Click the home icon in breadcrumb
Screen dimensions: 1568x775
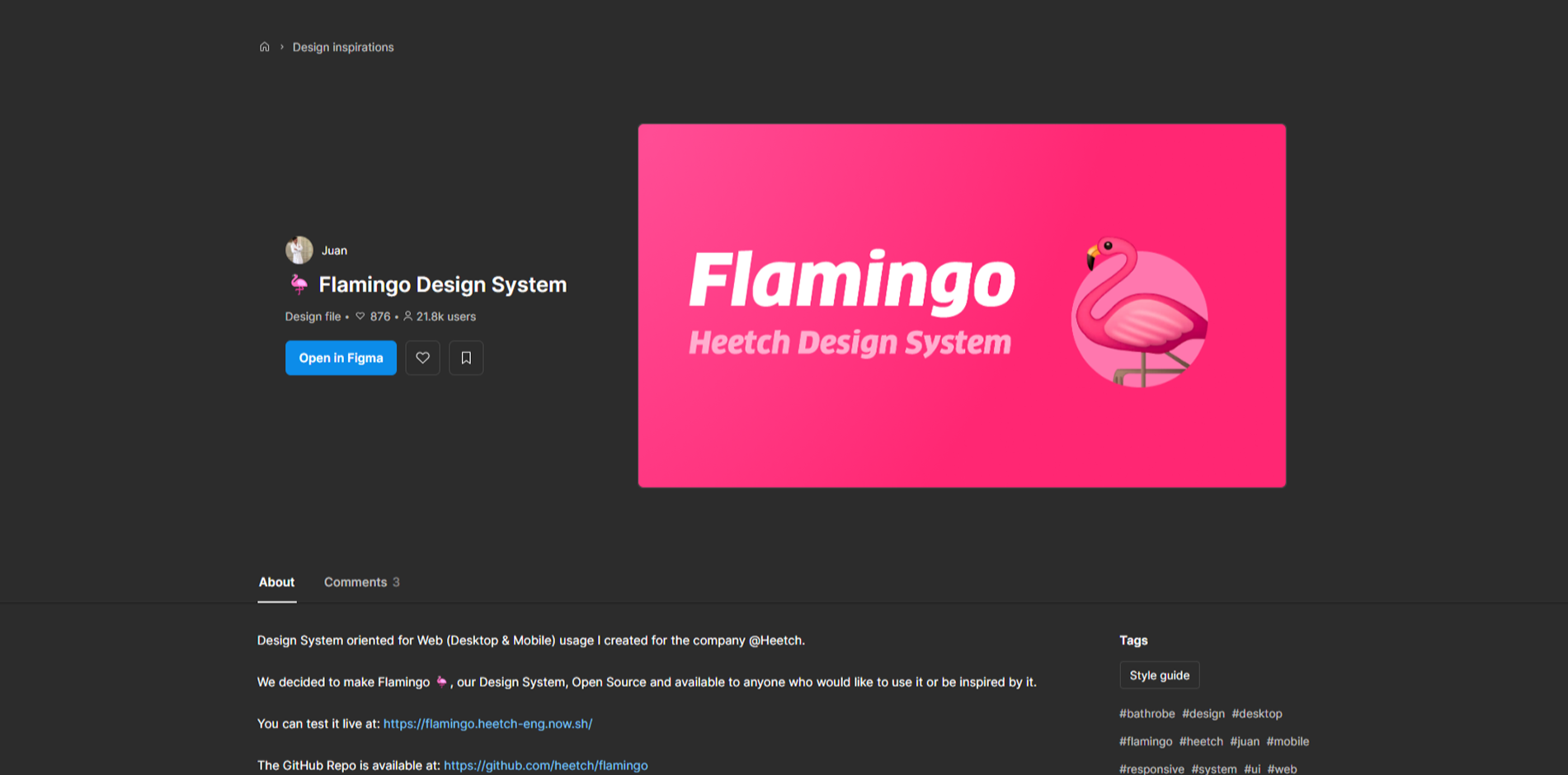tap(265, 47)
